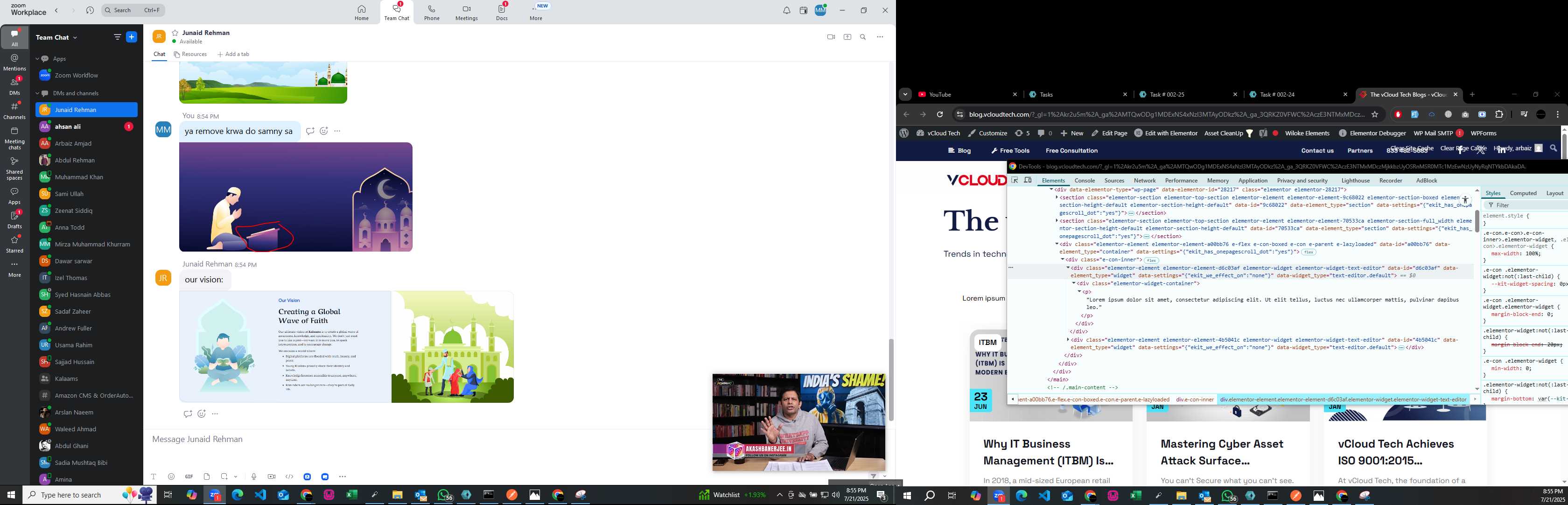
Task: Open the GIF picker in message toolbar
Action: point(189,477)
